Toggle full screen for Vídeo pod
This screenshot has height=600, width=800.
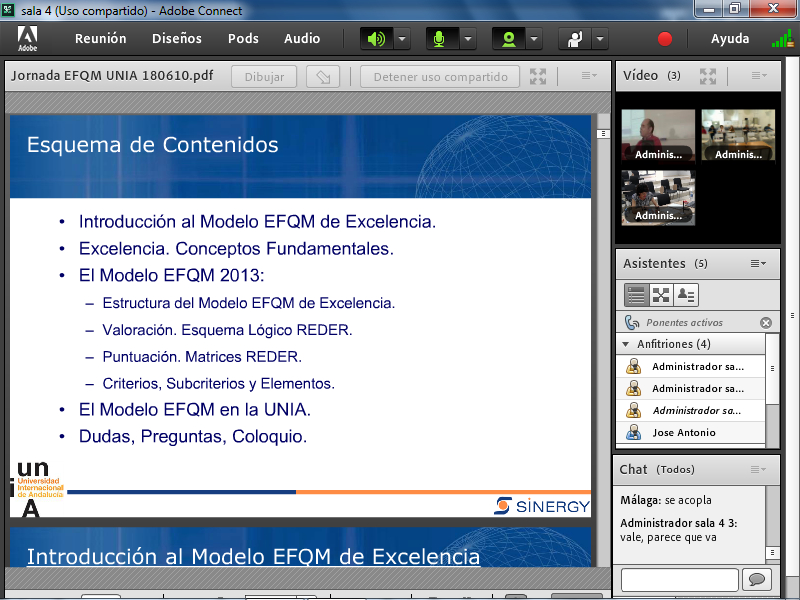pyautogui.click(x=708, y=77)
